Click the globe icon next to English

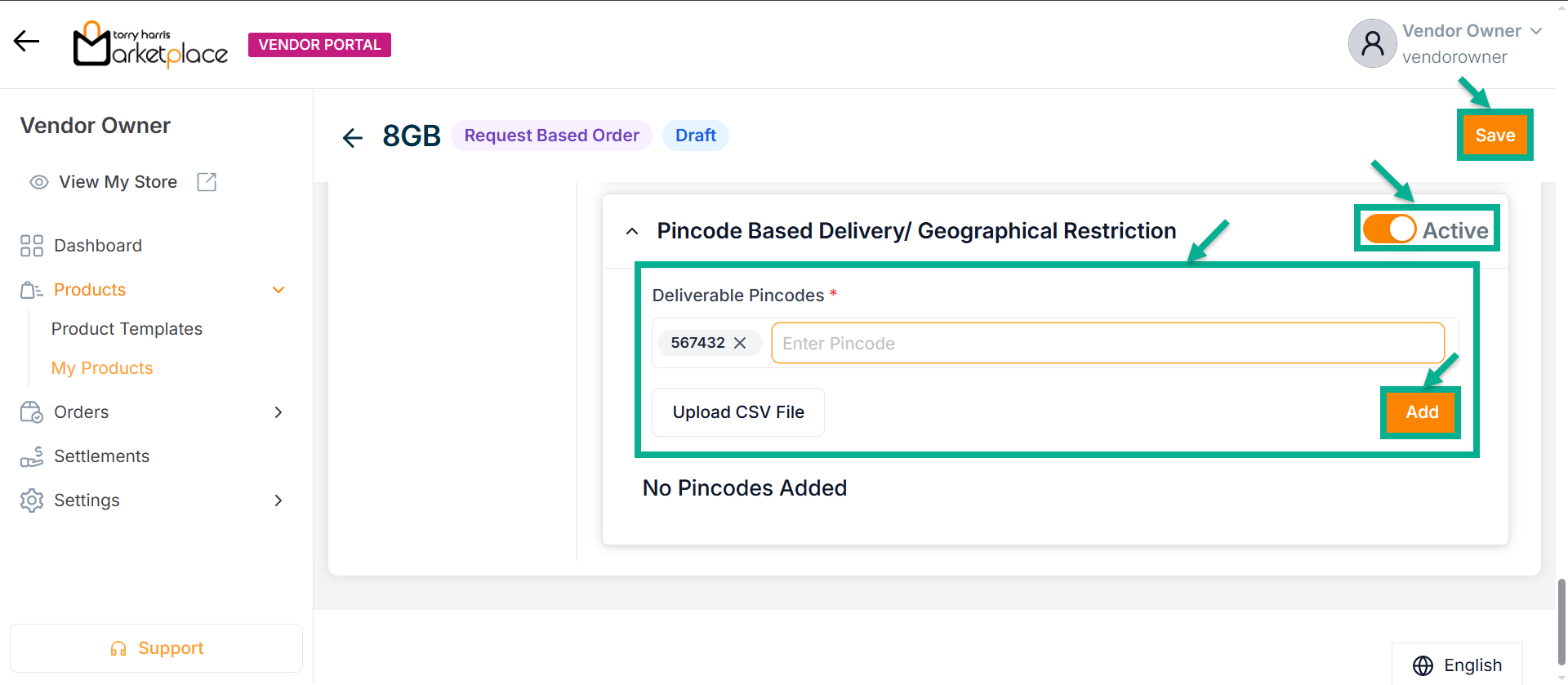pos(1423,665)
